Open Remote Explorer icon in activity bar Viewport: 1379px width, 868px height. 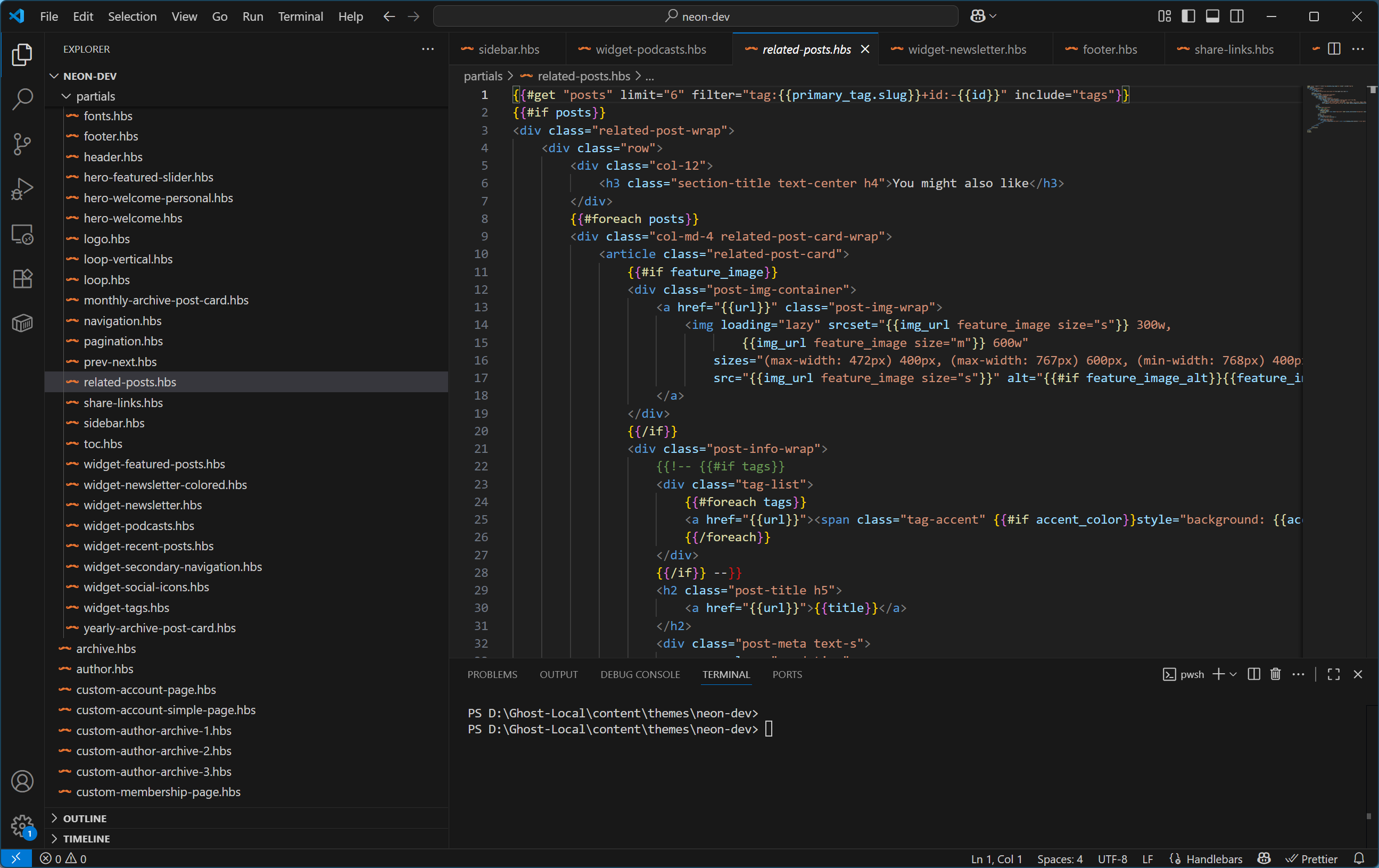22,234
